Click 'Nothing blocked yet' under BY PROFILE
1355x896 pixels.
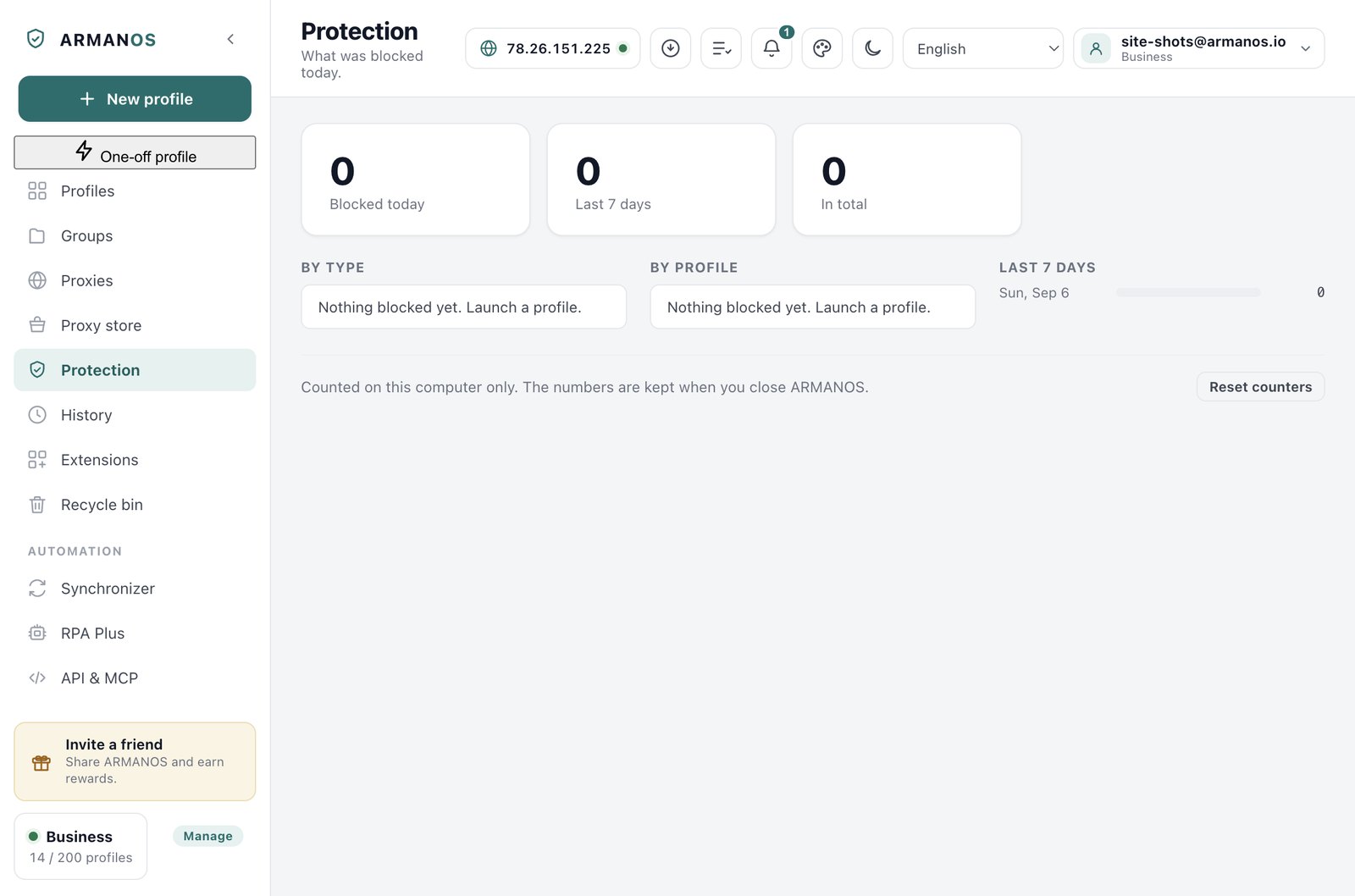click(813, 307)
